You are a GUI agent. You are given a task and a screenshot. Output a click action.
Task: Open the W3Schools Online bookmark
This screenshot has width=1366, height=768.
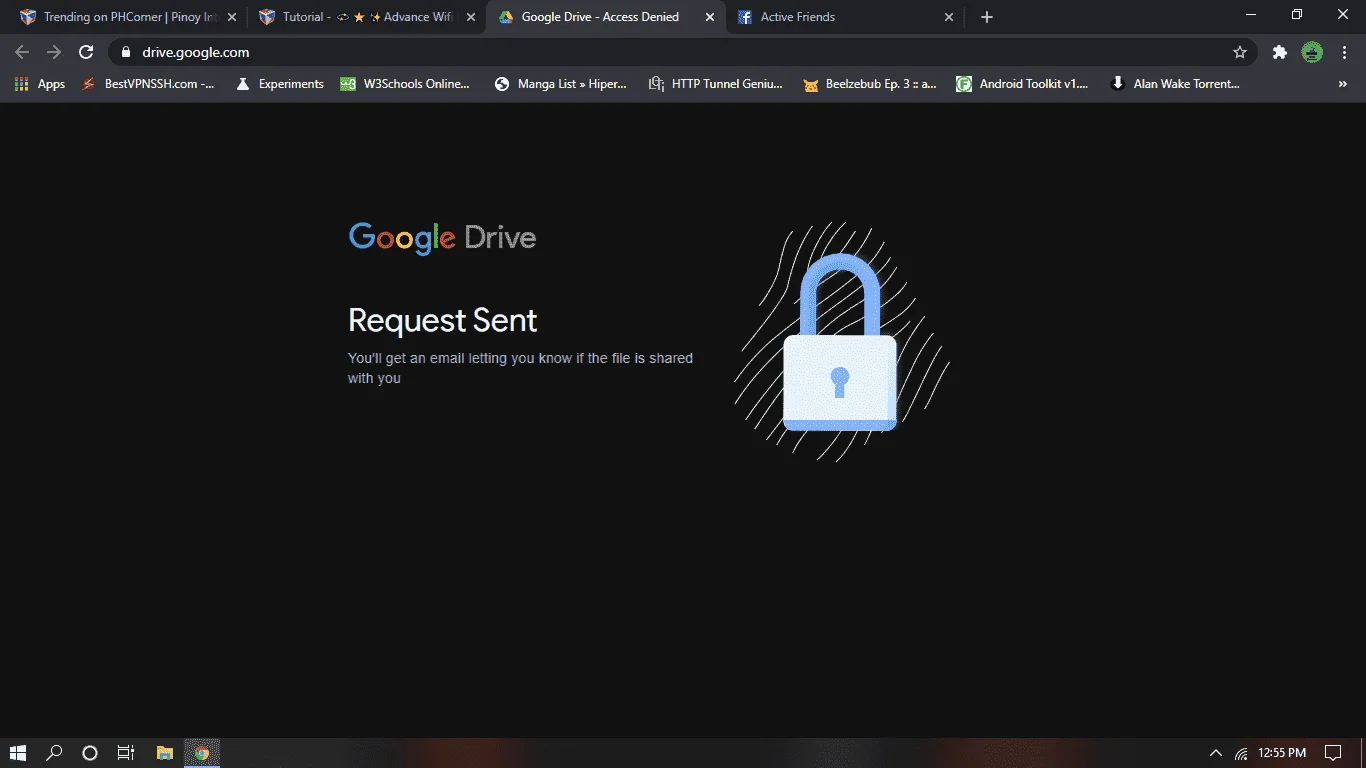[405, 84]
